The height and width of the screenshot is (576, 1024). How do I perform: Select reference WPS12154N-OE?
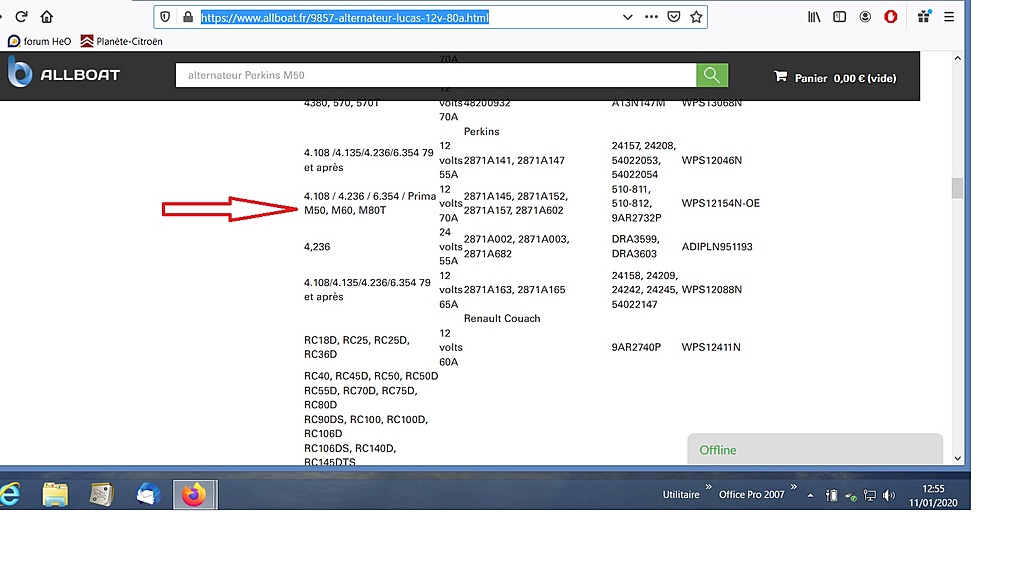[720, 203]
